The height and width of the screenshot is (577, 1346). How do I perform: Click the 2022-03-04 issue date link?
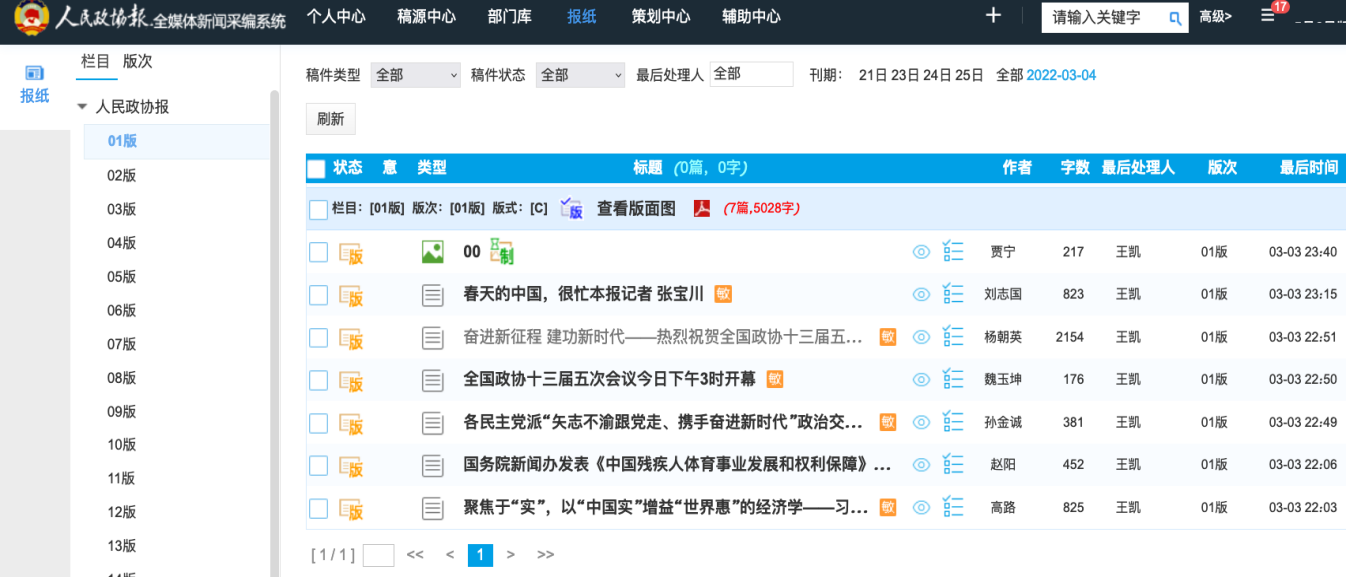point(1061,75)
